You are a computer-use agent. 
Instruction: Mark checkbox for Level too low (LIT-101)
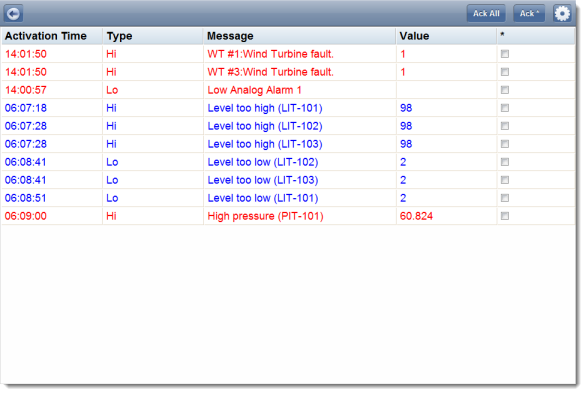click(505, 198)
